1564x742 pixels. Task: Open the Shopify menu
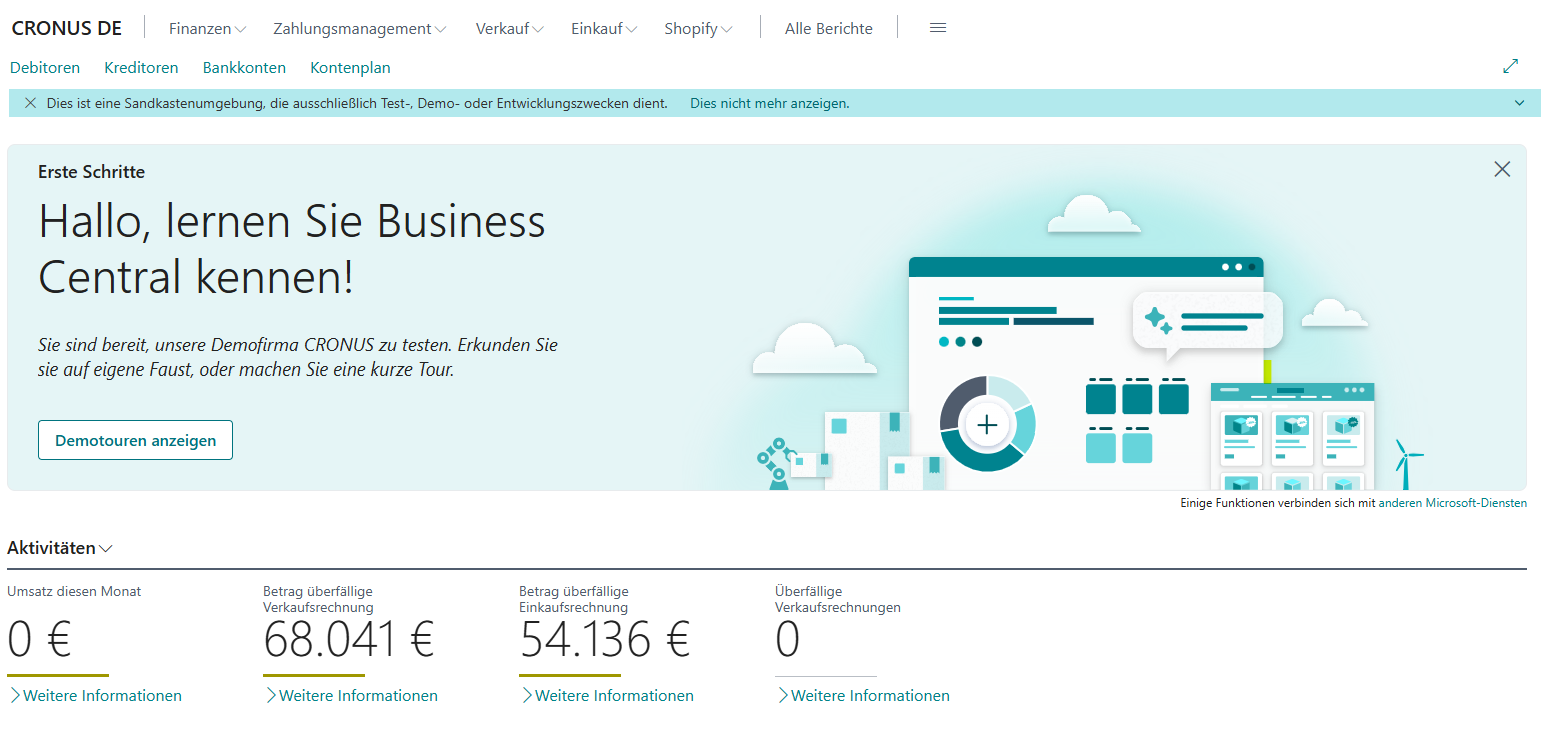pyautogui.click(x=698, y=29)
